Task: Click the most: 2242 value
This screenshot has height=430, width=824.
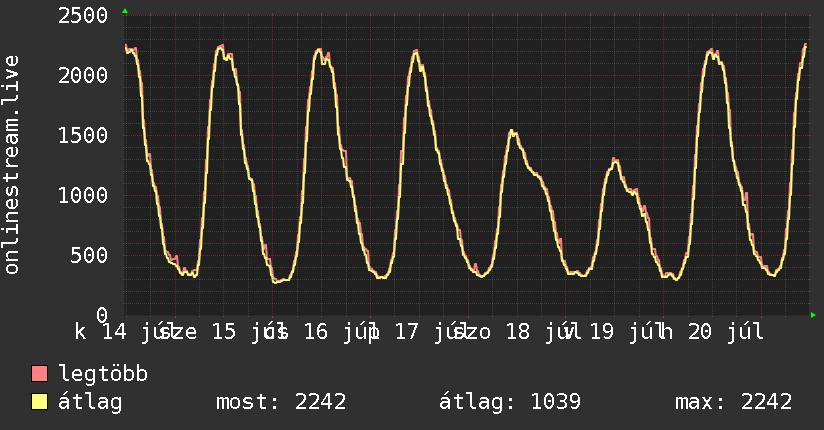Action: click(x=281, y=402)
